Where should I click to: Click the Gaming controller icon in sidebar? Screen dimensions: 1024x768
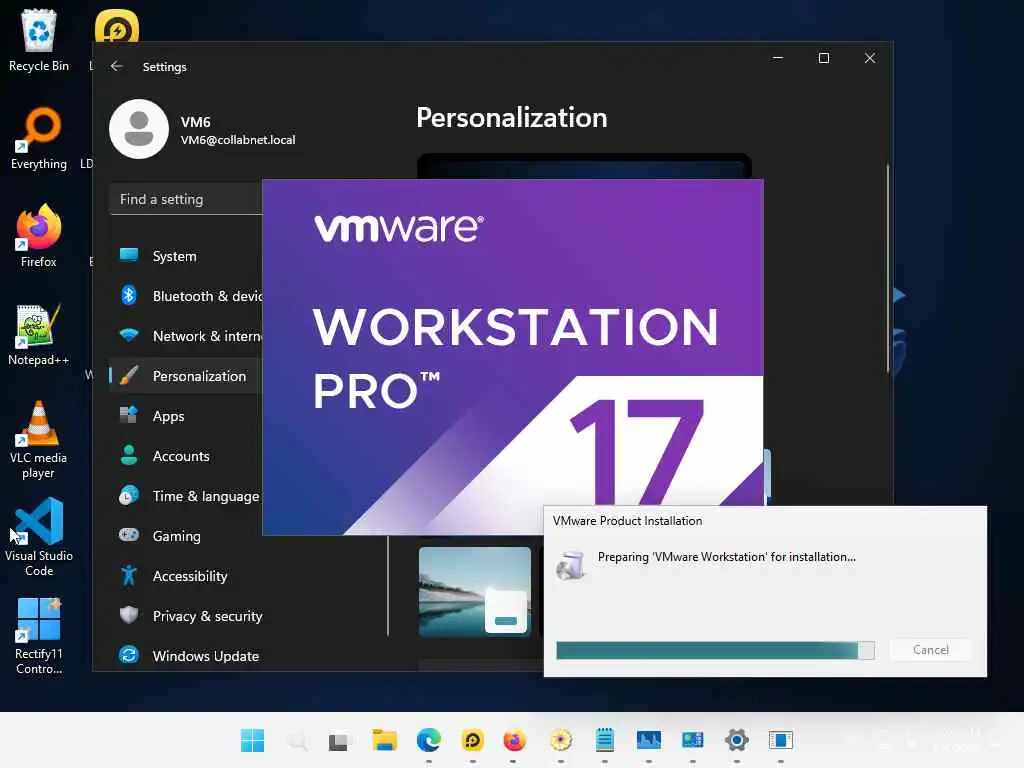pyautogui.click(x=129, y=535)
